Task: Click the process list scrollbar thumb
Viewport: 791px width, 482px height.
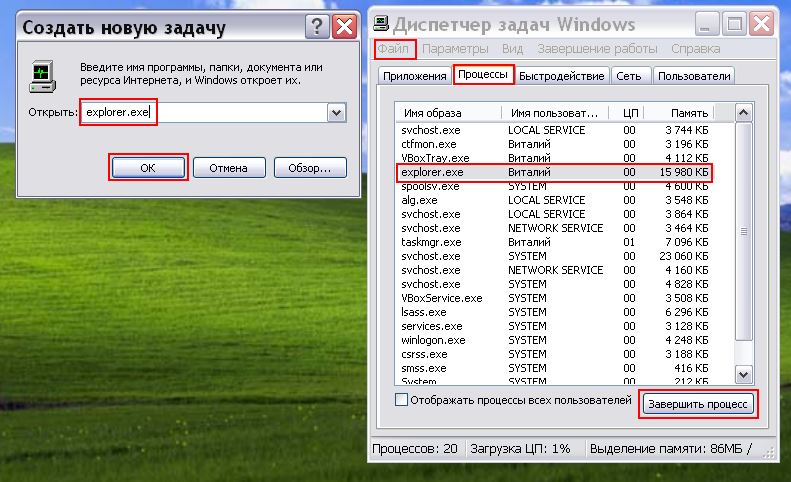Action: pyautogui.click(x=744, y=232)
